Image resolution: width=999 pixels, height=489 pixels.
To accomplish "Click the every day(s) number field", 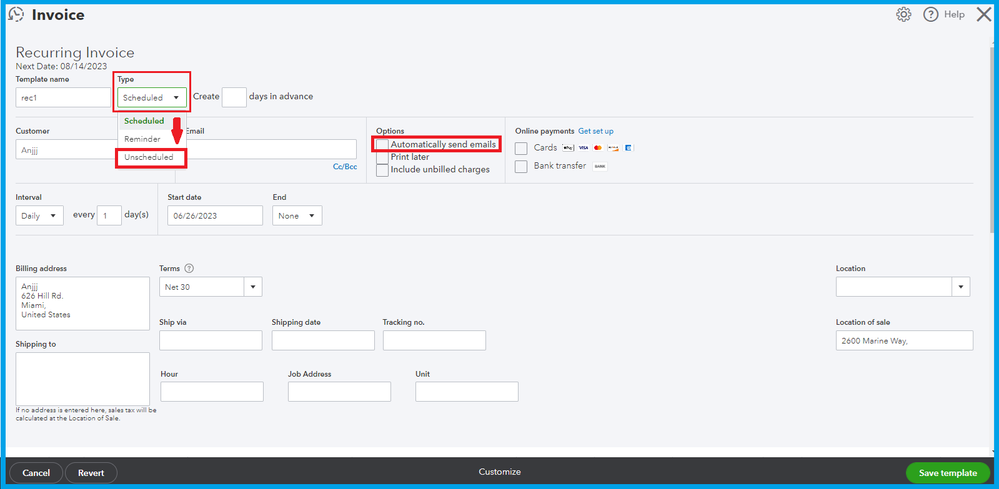I will (x=110, y=215).
